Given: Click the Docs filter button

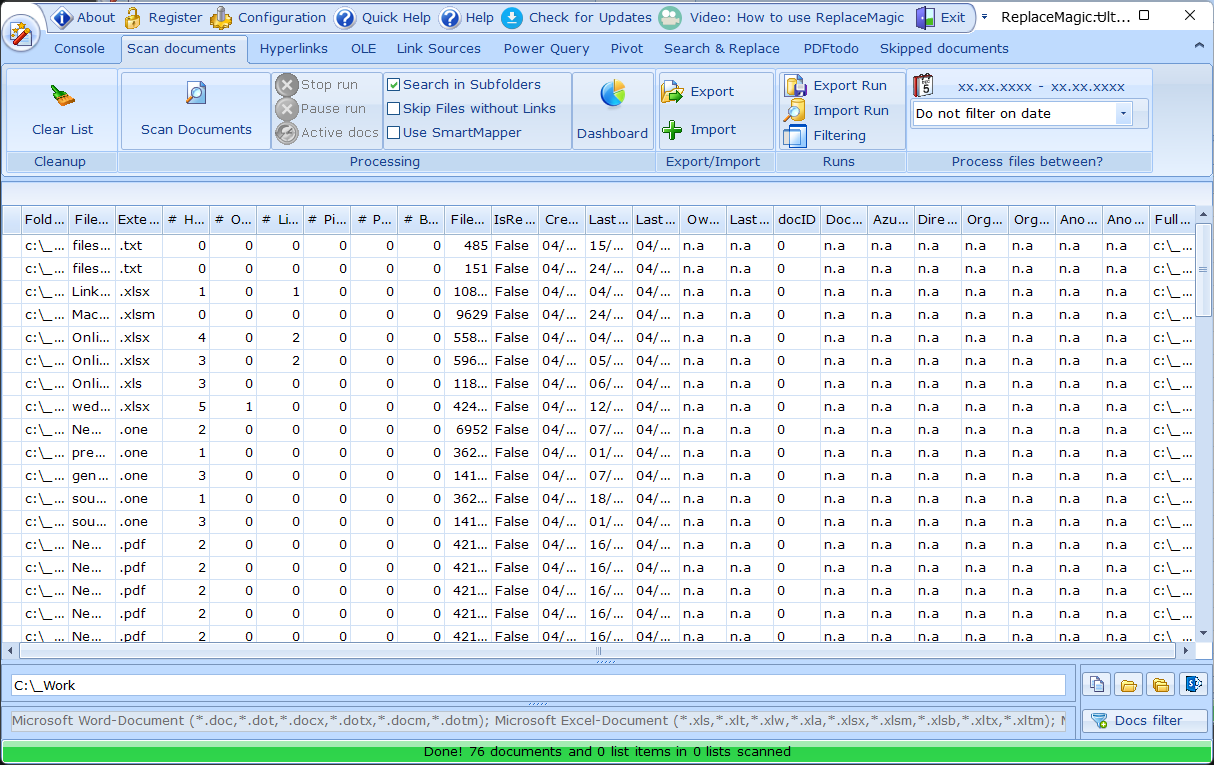Looking at the screenshot, I should point(1145,720).
